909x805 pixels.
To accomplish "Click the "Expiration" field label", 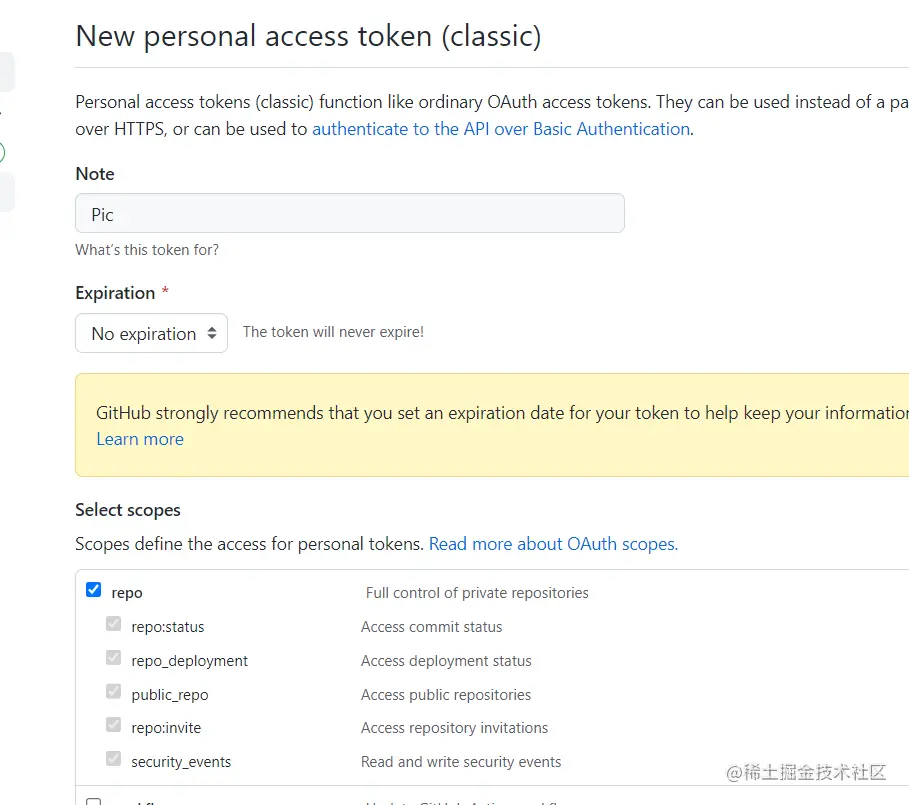I will pos(115,293).
